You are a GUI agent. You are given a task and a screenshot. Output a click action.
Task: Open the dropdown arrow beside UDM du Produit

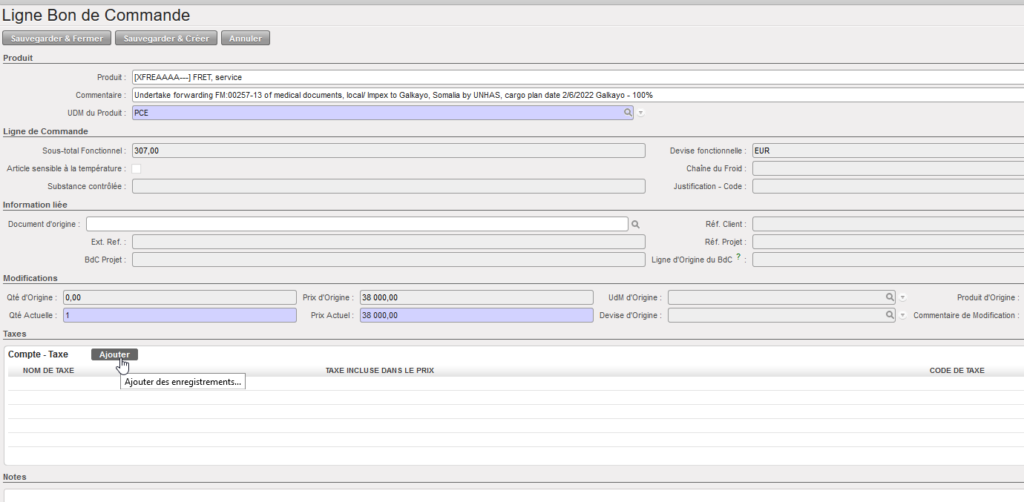pyautogui.click(x=640, y=113)
